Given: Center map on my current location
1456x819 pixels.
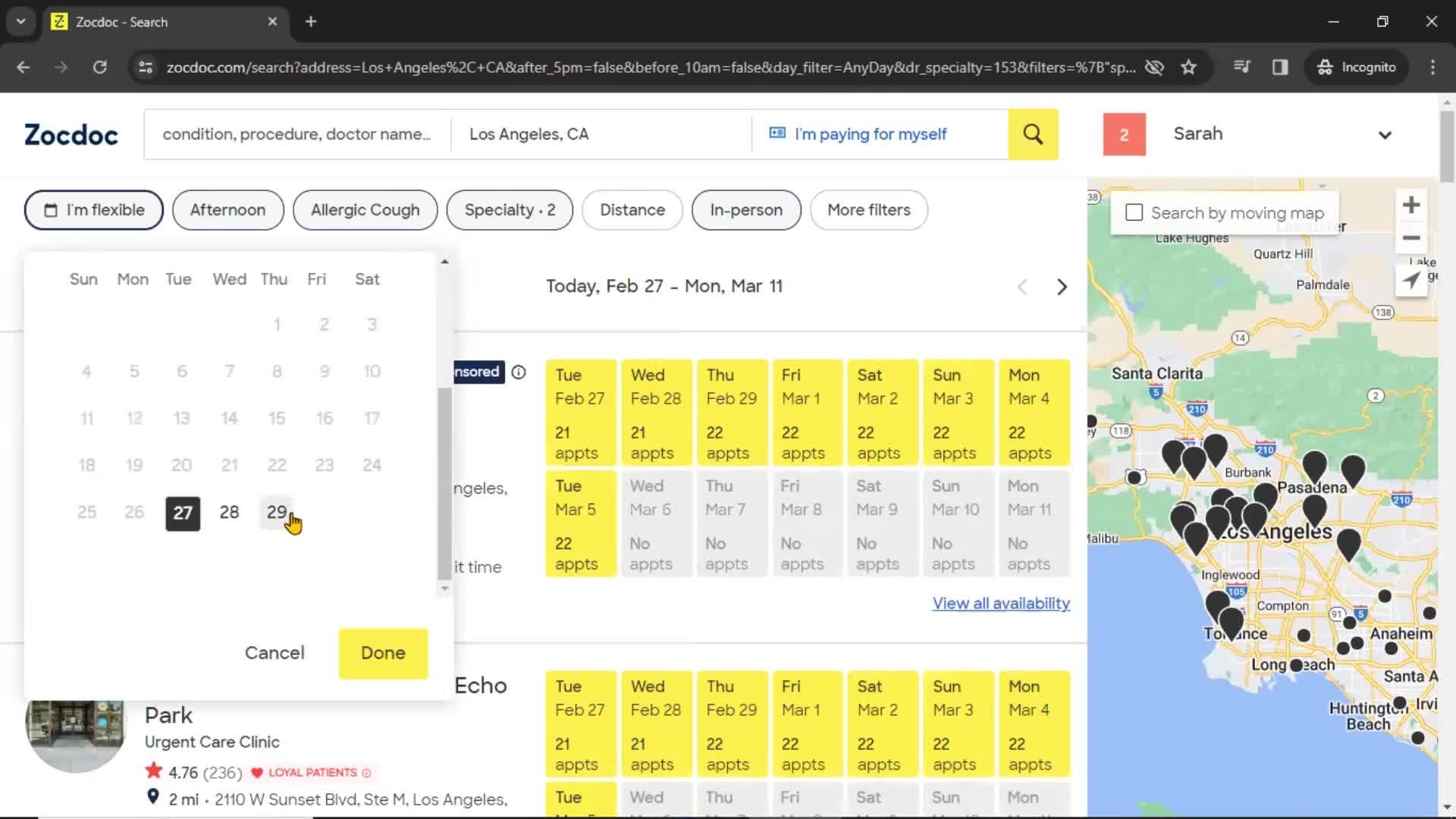Looking at the screenshot, I should tap(1411, 280).
